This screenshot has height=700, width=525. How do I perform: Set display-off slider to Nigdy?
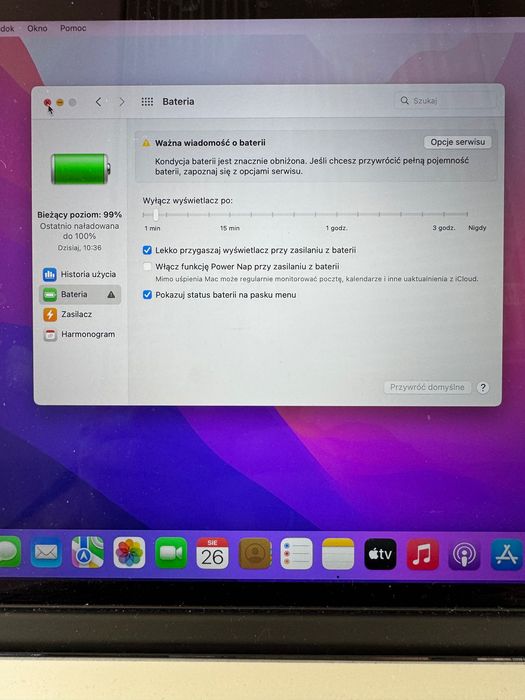click(467, 214)
